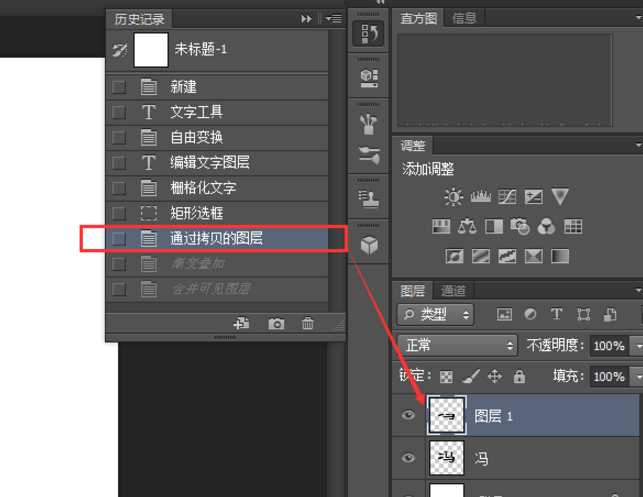
Task: Open the 3D panel cube icon
Action: (x=369, y=244)
